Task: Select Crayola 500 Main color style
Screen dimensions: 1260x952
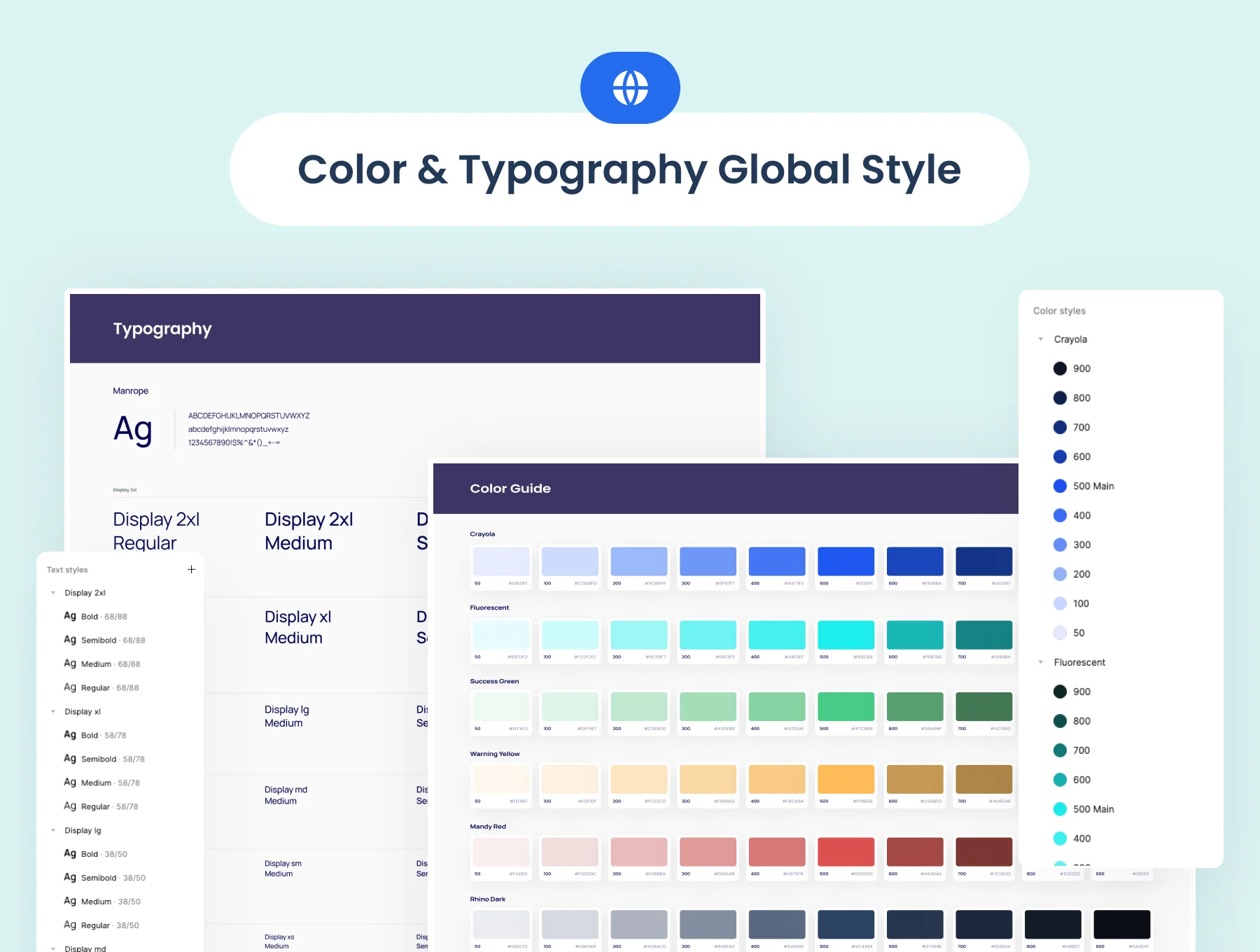Action: [1093, 486]
